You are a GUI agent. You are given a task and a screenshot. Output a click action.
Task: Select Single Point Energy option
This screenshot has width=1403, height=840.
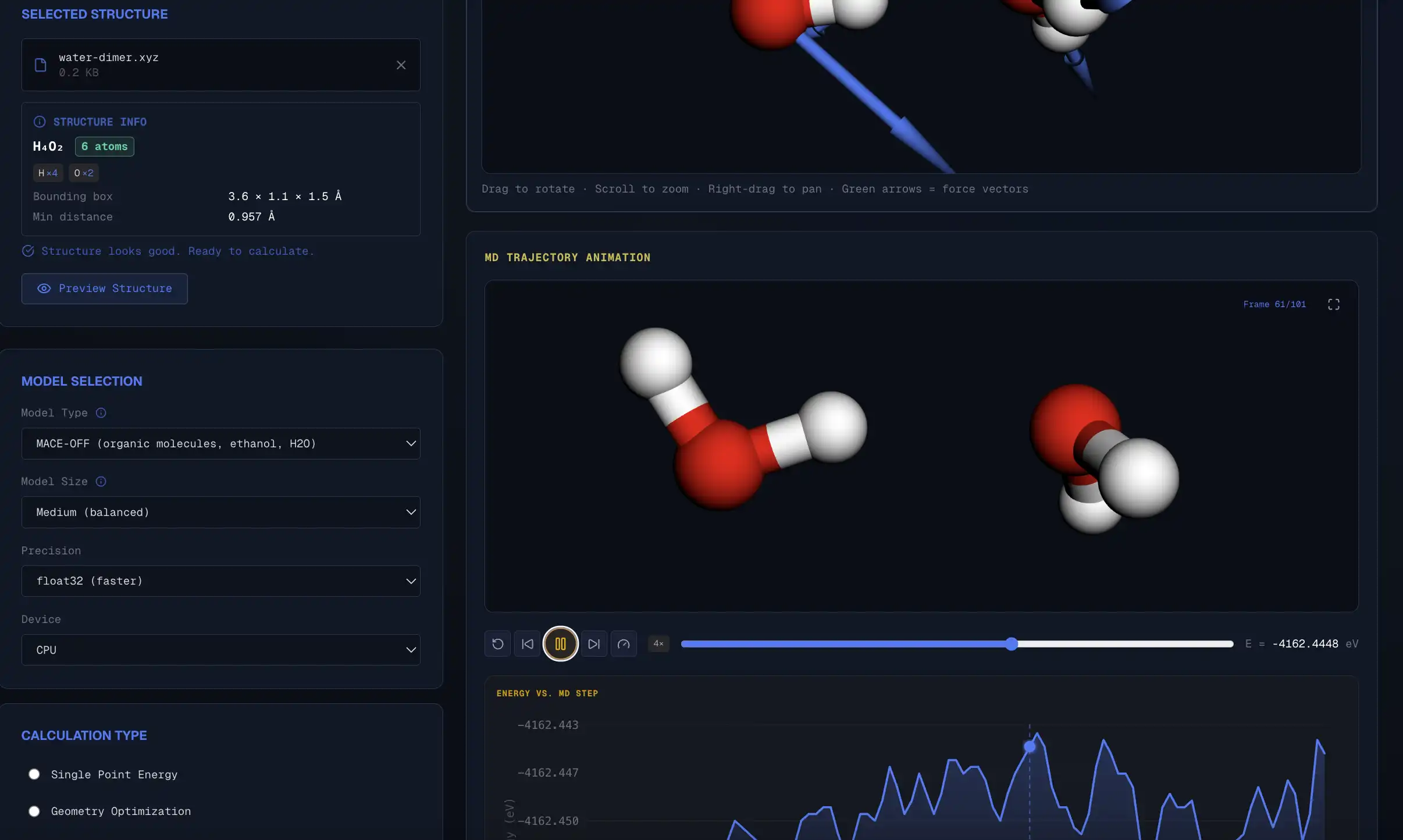(x=34, y=774)
